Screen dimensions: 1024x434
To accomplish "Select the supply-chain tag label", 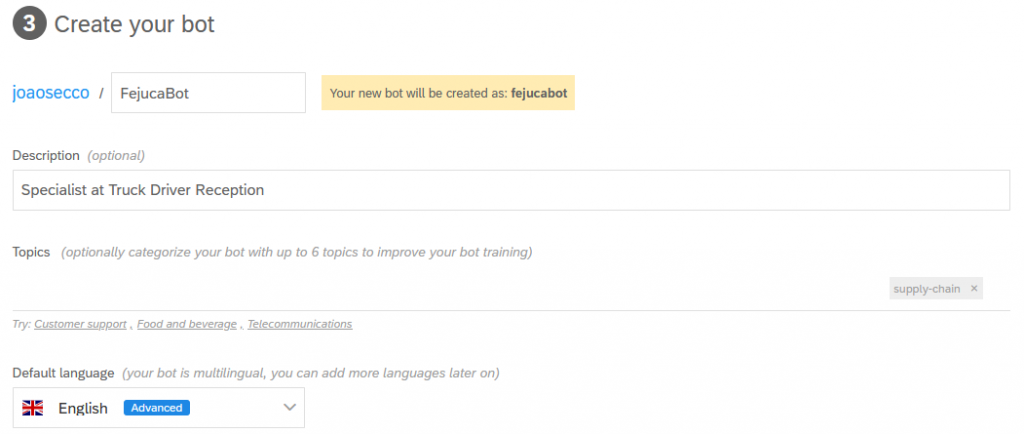I will click(x=926, y=289).
